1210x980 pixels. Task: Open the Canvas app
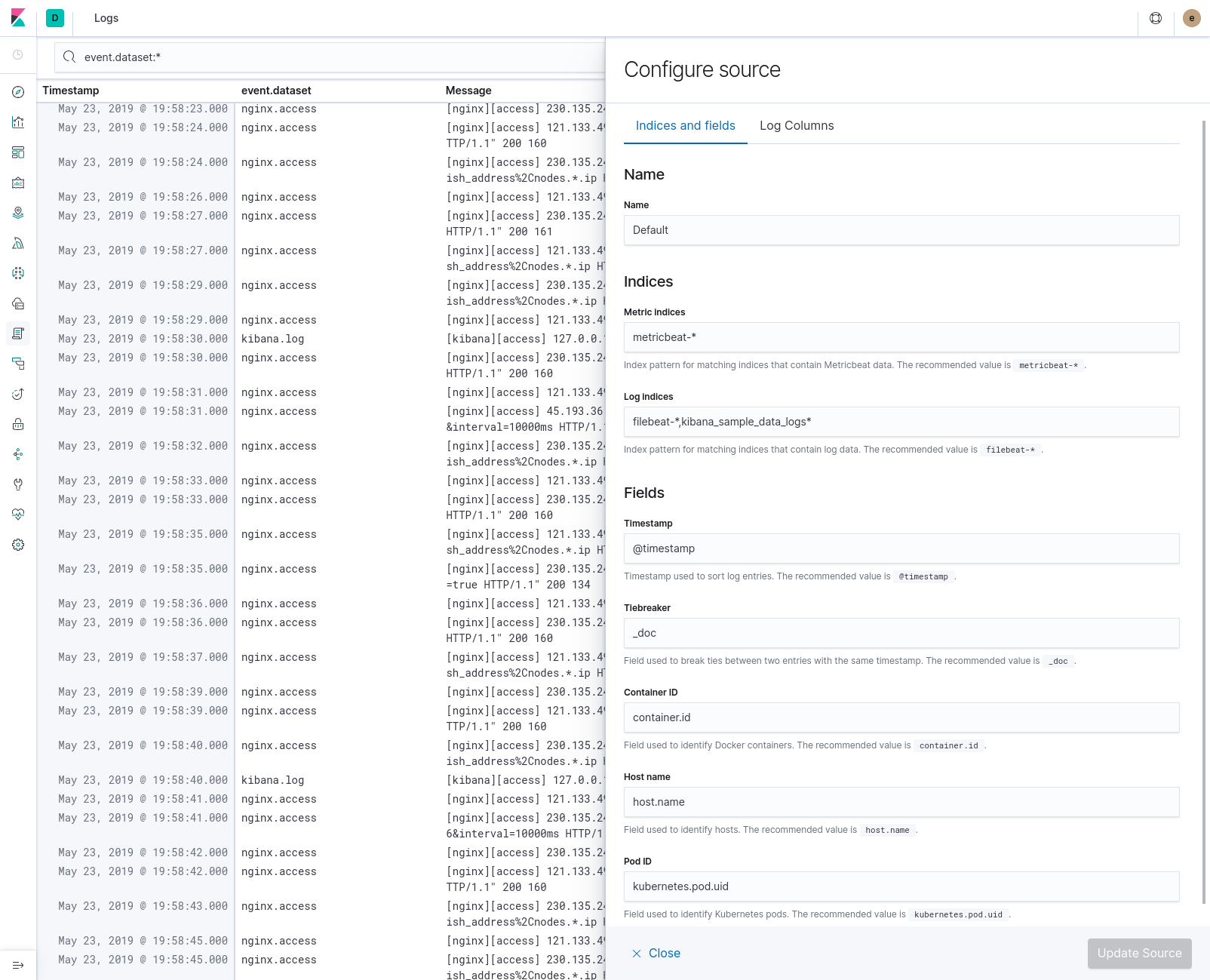(17, 183)
